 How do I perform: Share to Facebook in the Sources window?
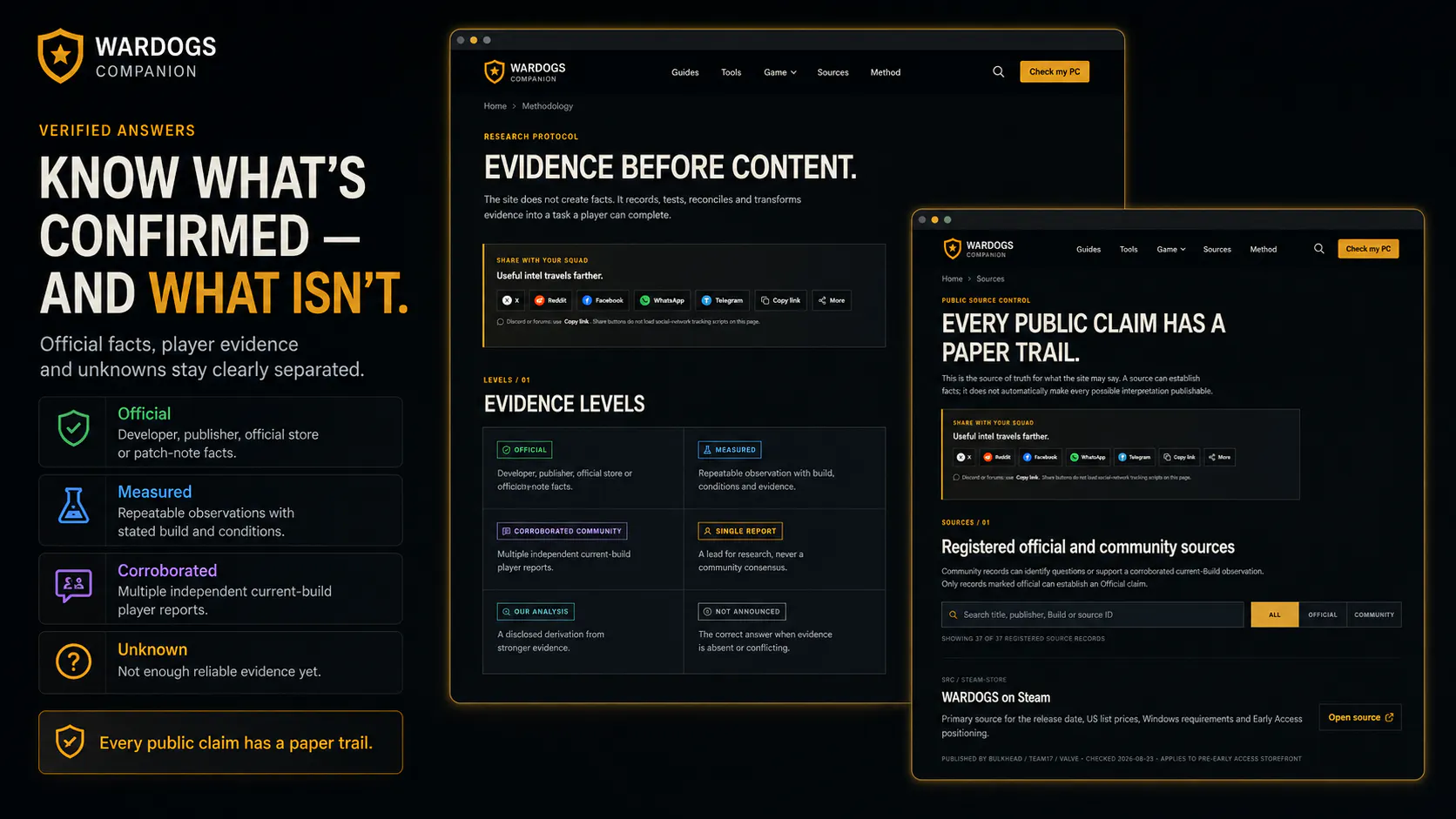(x=1040, y=457)
